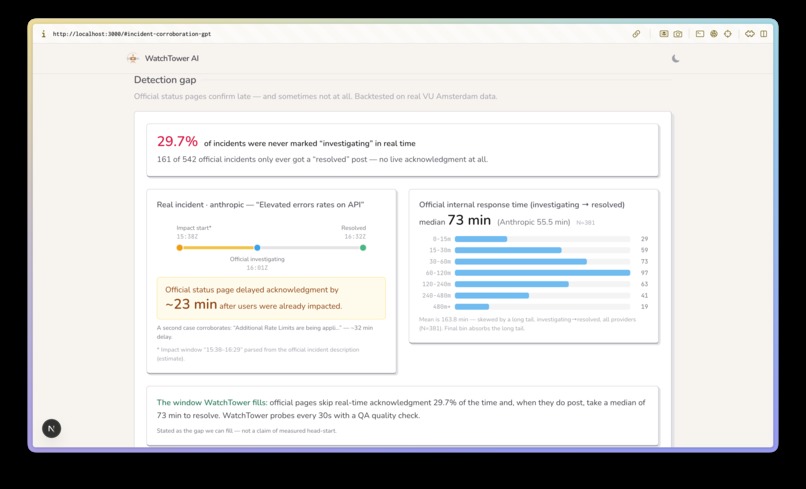Open the code view with angle-brackets icon

[750, 34]
